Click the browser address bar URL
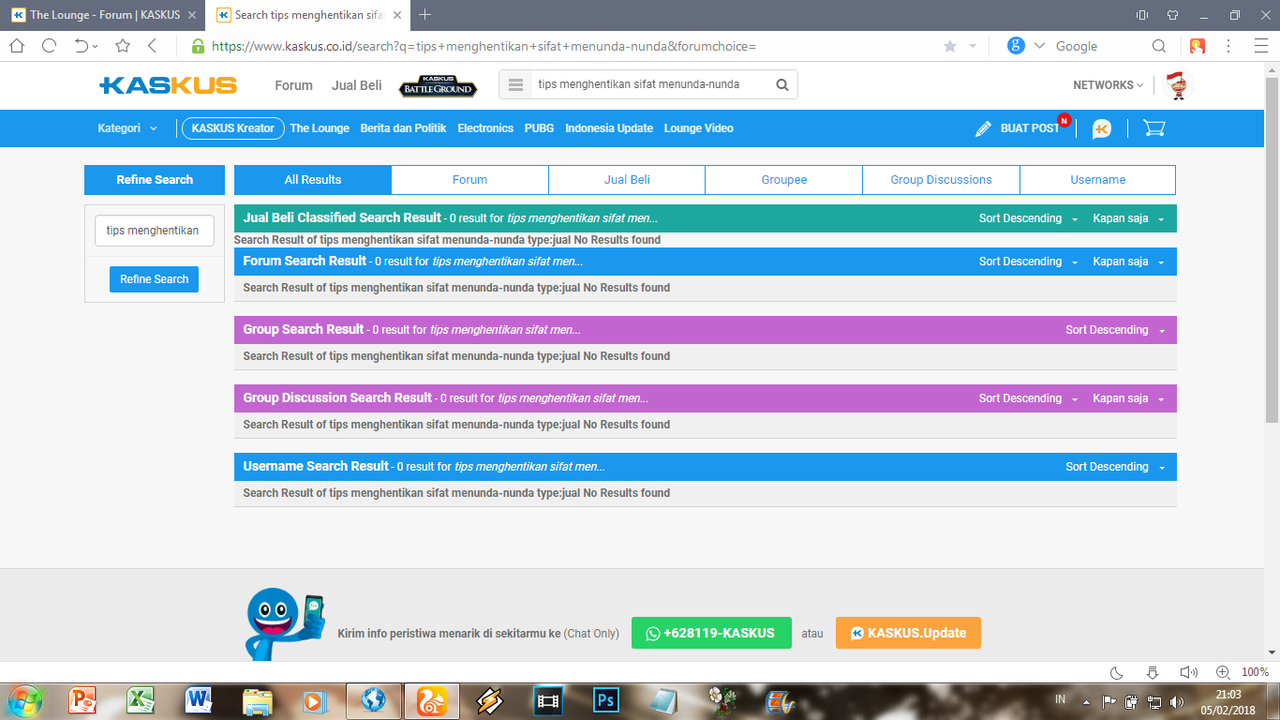 tap(483, 46)
